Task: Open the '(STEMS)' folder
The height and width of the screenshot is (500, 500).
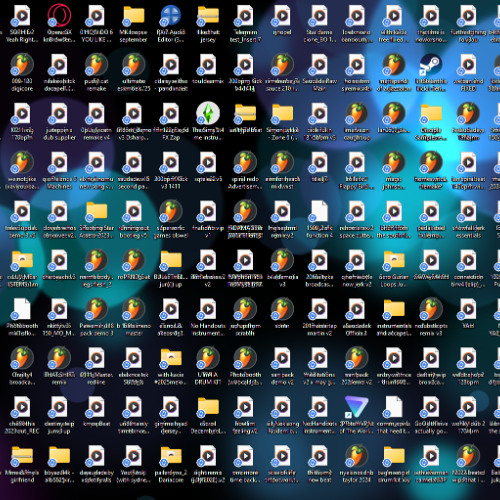Action: click(x=22, y=260)
